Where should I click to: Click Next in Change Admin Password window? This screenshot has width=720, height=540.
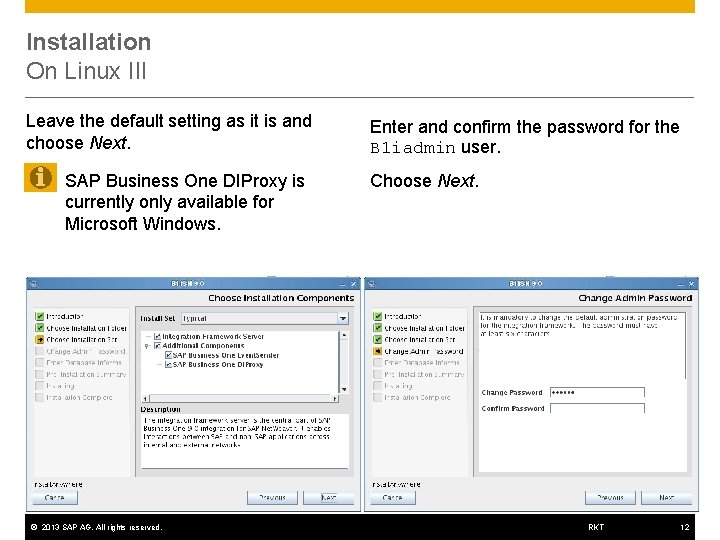click(x=666, y=497)
